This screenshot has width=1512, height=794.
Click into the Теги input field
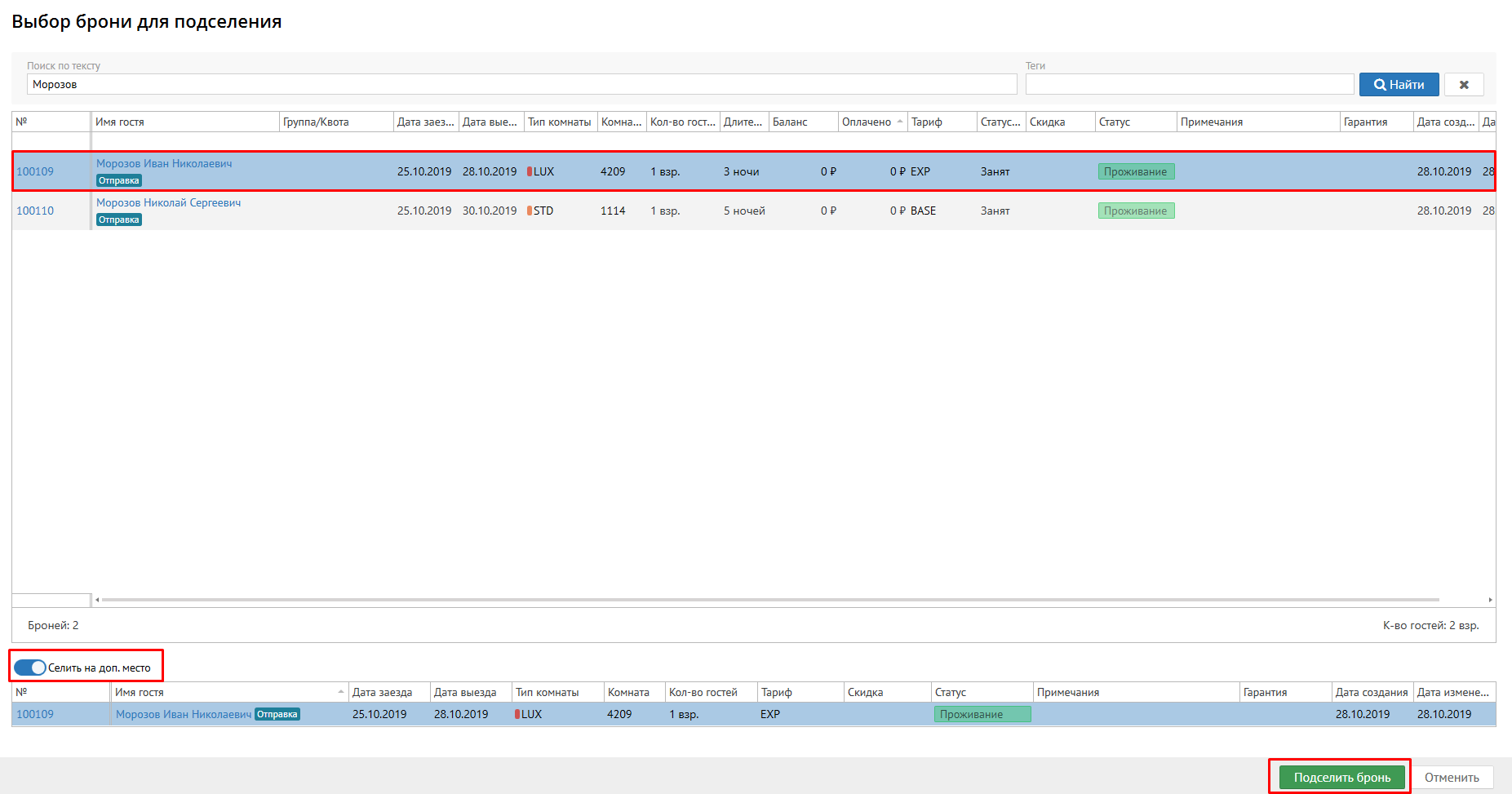[1189, 85]
